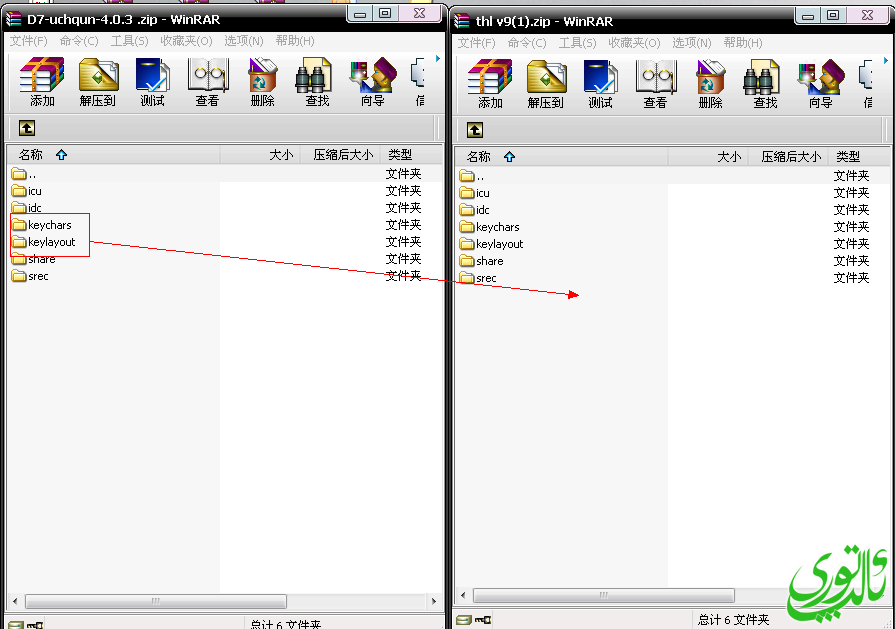Open File (文件) menu in left window
The height and width of the screenshot is (629, 895).
coord(28,41)
